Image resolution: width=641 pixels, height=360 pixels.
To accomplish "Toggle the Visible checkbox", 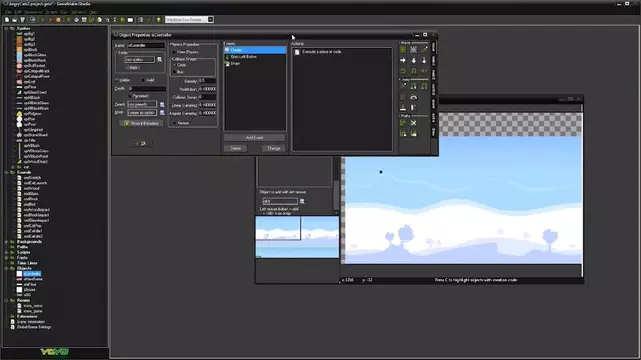I will click(117, 80).
